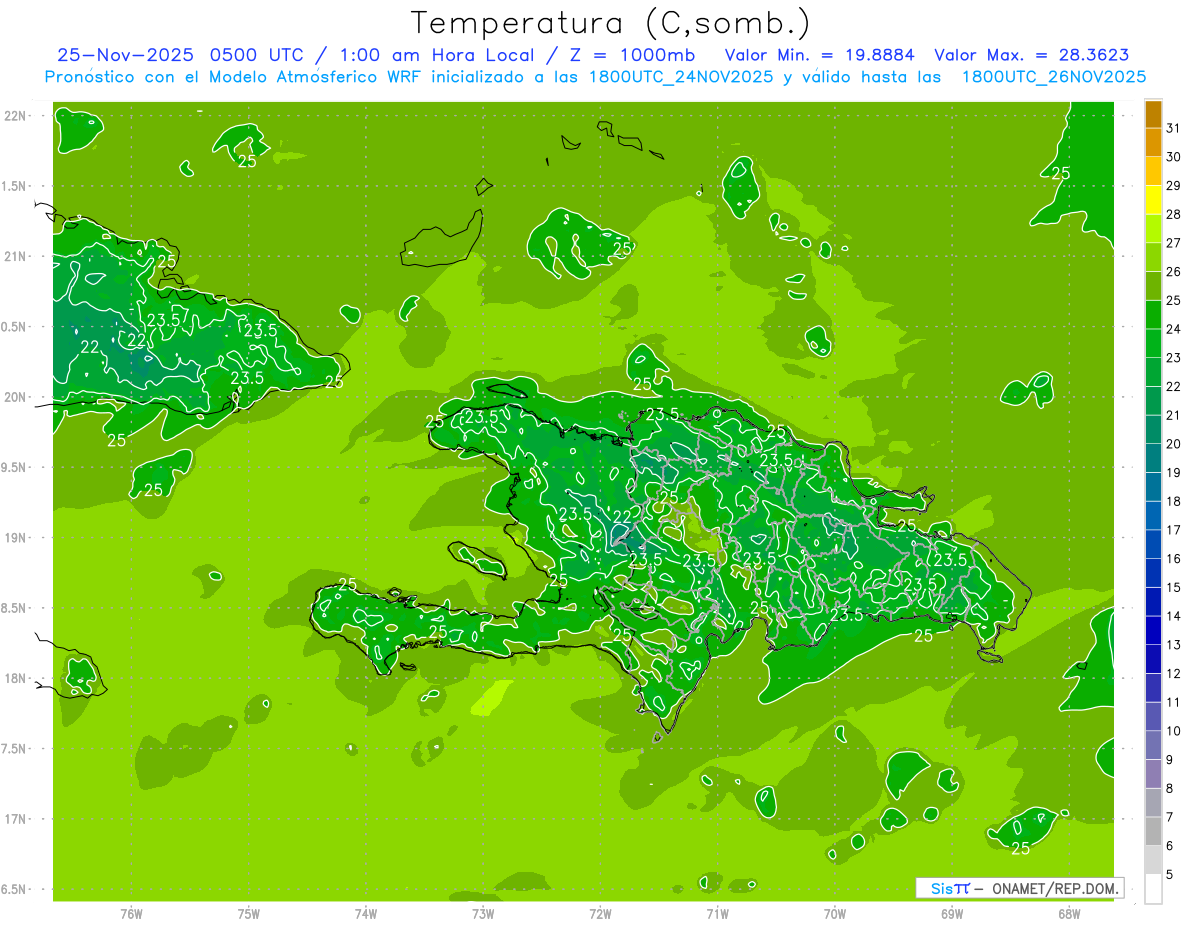Screen dimensions: 1200x927
Task: Click the "17N" latitude axis label
Action: tap(15, 819)
